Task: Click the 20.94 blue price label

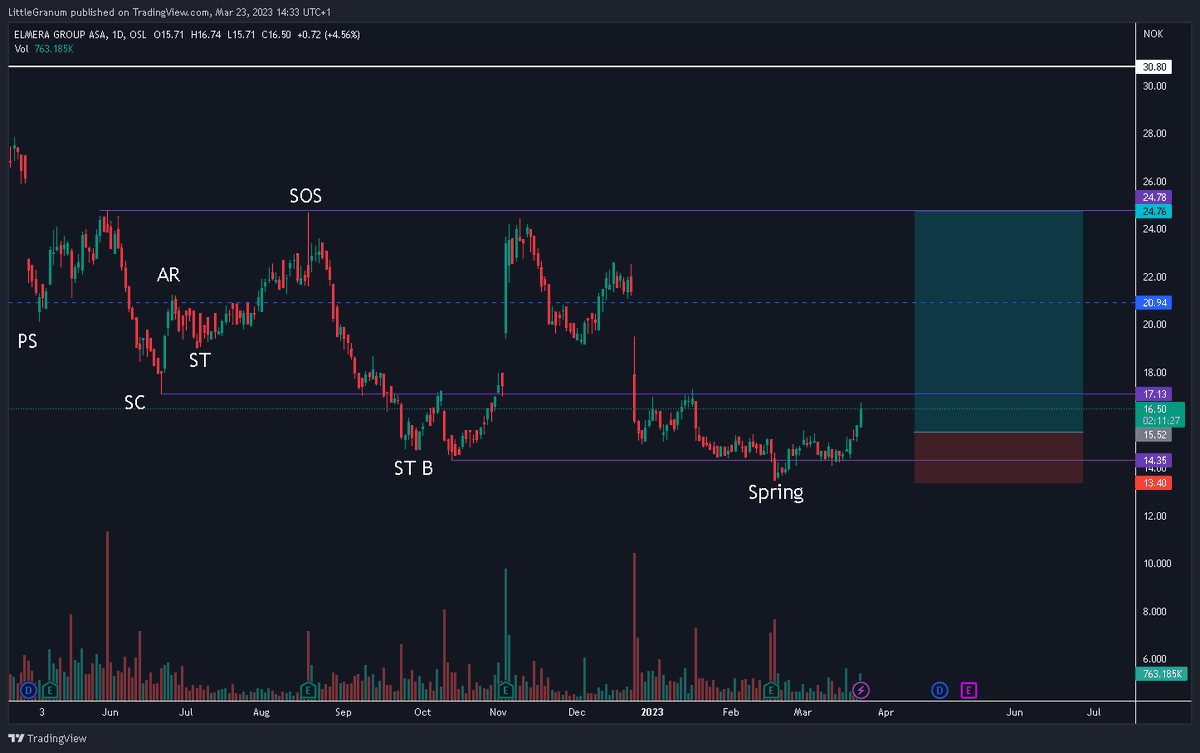Action: point(1154,303)
